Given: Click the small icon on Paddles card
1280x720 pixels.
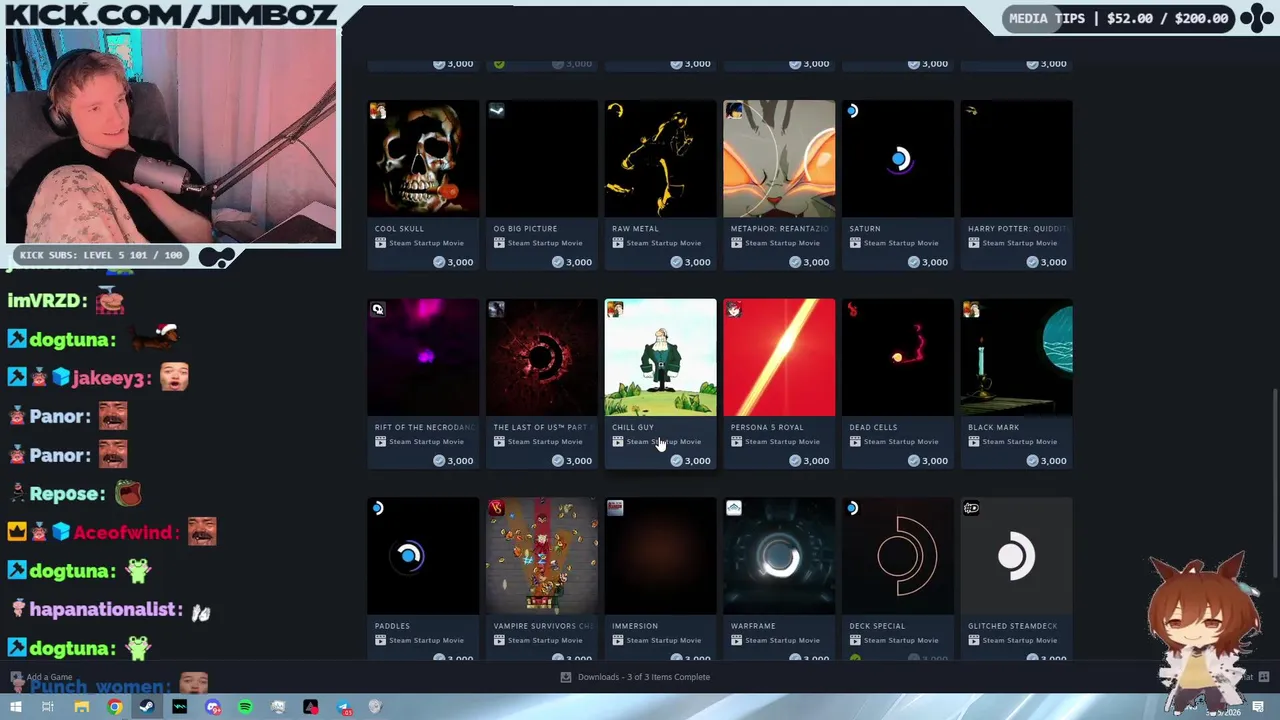Looking at the screenshot, I should point(378,508).
